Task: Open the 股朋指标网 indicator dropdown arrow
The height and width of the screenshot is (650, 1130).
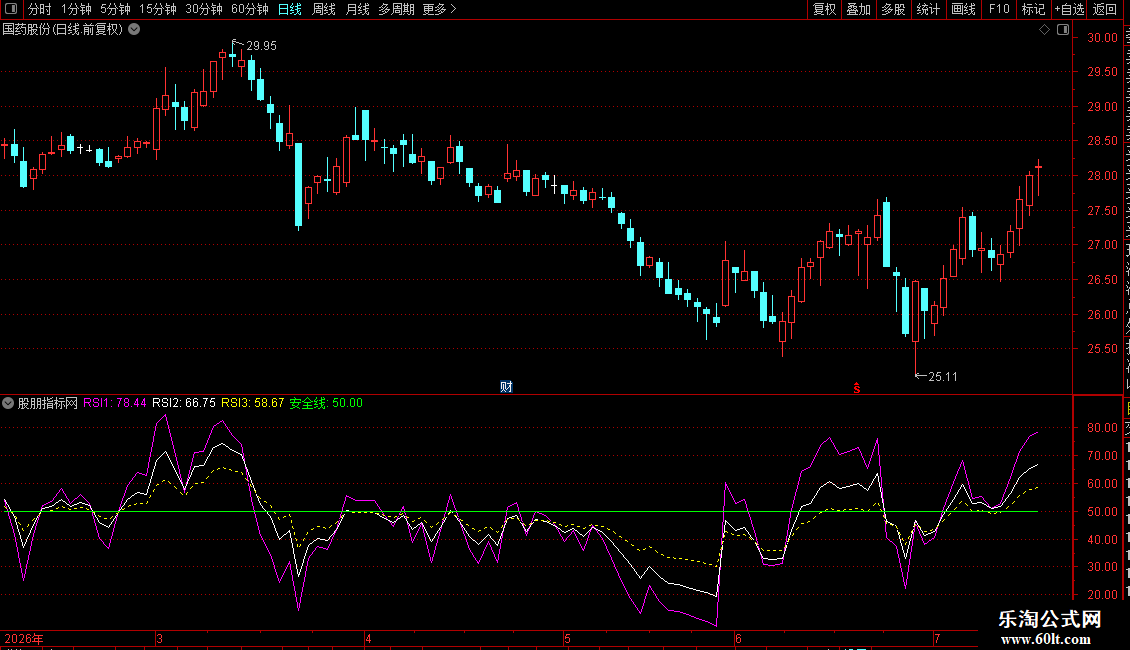Action: coord(8,403)
